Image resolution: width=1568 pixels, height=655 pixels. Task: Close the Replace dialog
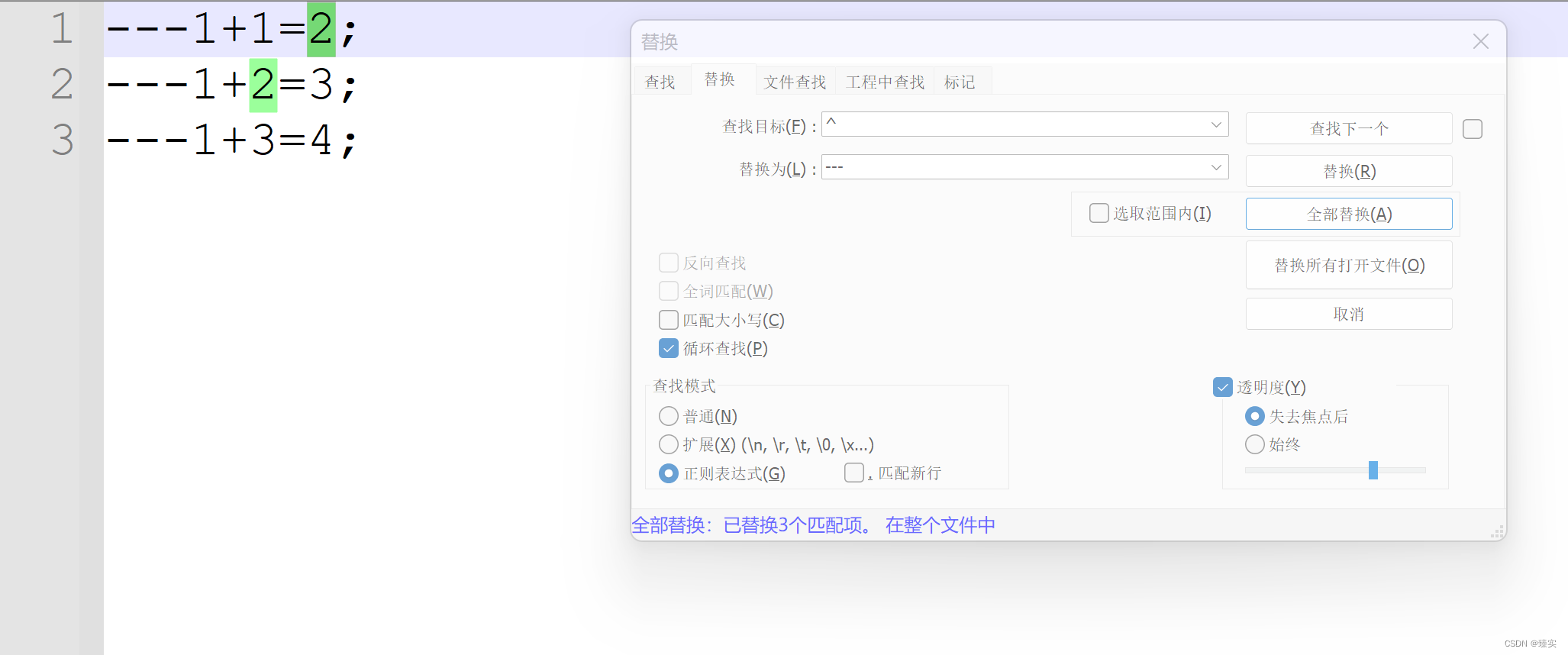tap(1480, 41)
